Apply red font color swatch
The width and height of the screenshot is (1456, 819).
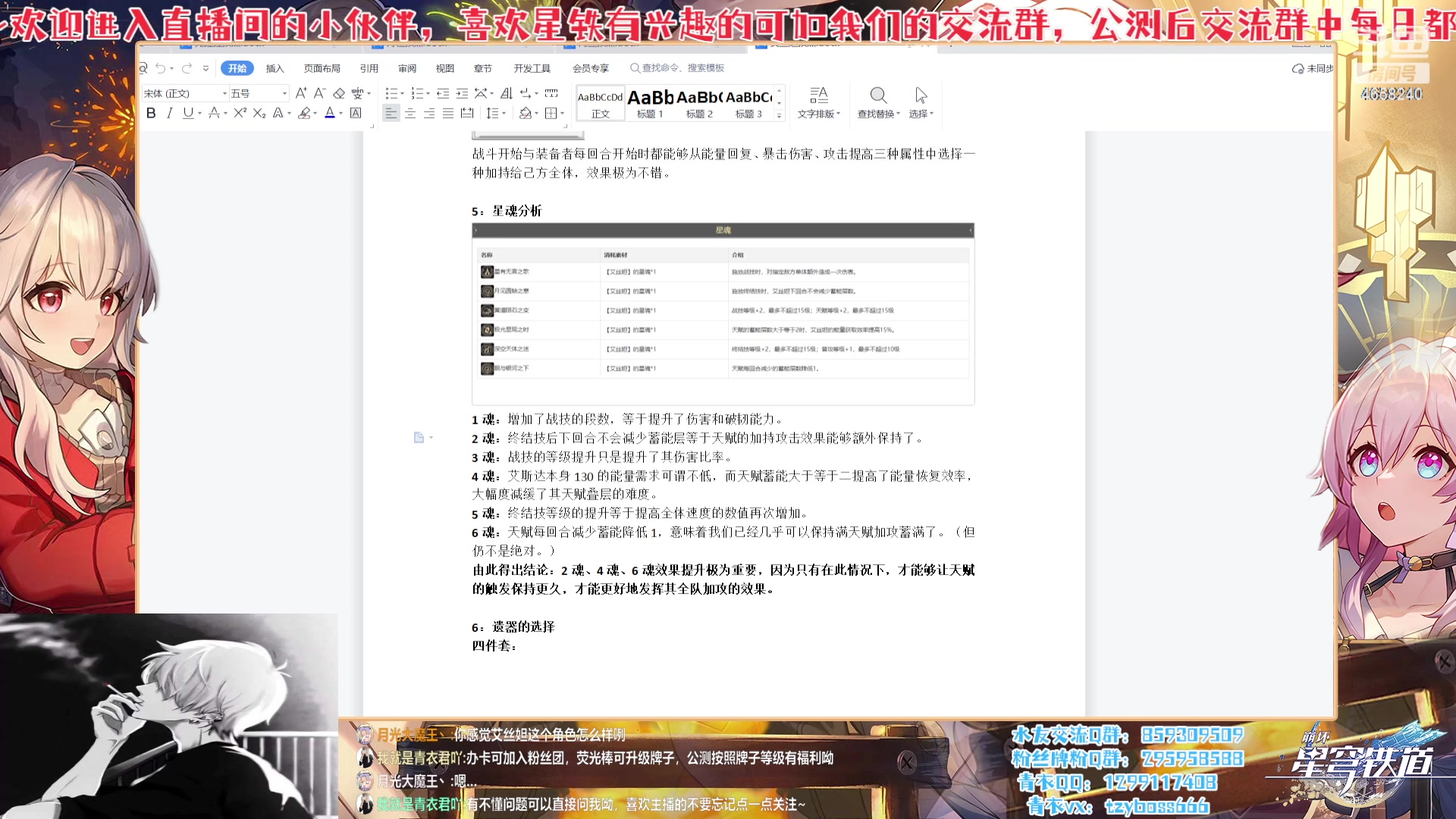[330, 113]
